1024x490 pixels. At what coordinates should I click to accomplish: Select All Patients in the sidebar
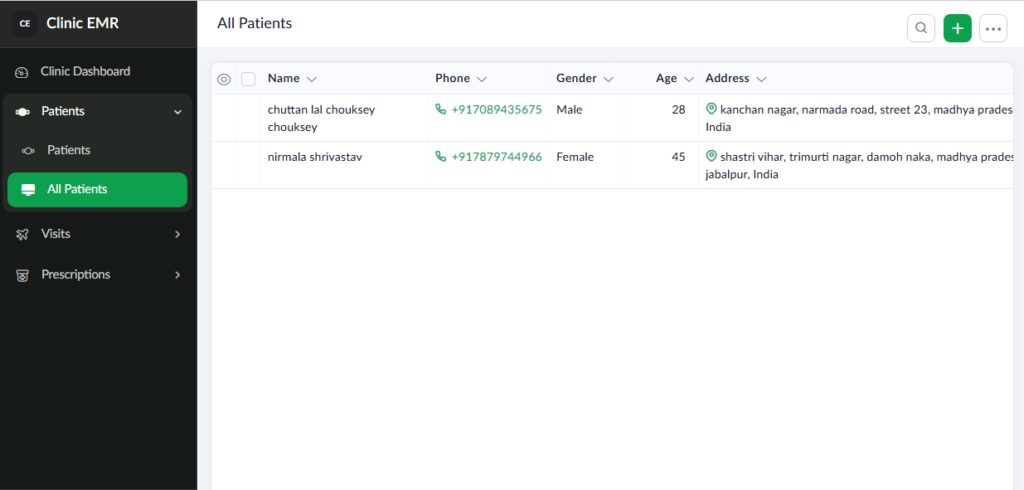(97, 189)
